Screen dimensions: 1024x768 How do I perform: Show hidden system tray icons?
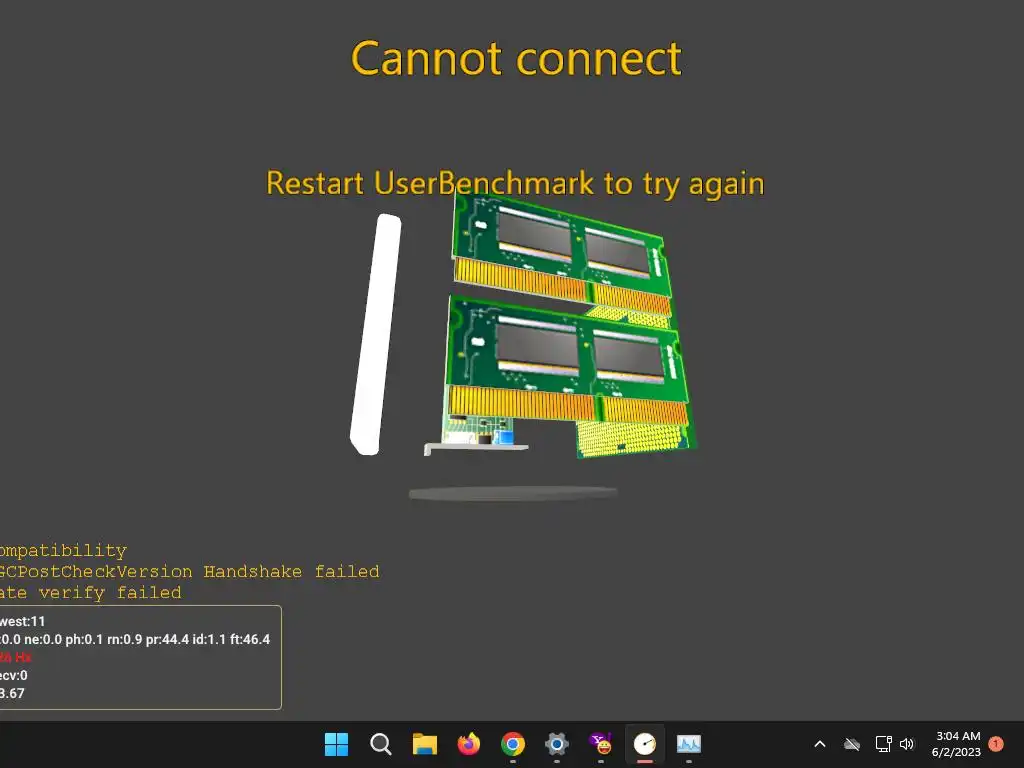pos(820,744)
